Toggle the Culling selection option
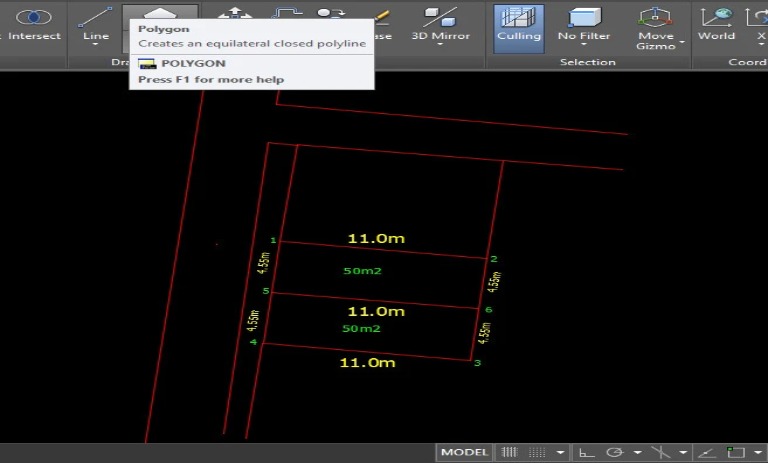The height and width of the screenshot is (463, 768). pyautogui.click(x=519, y=28)
